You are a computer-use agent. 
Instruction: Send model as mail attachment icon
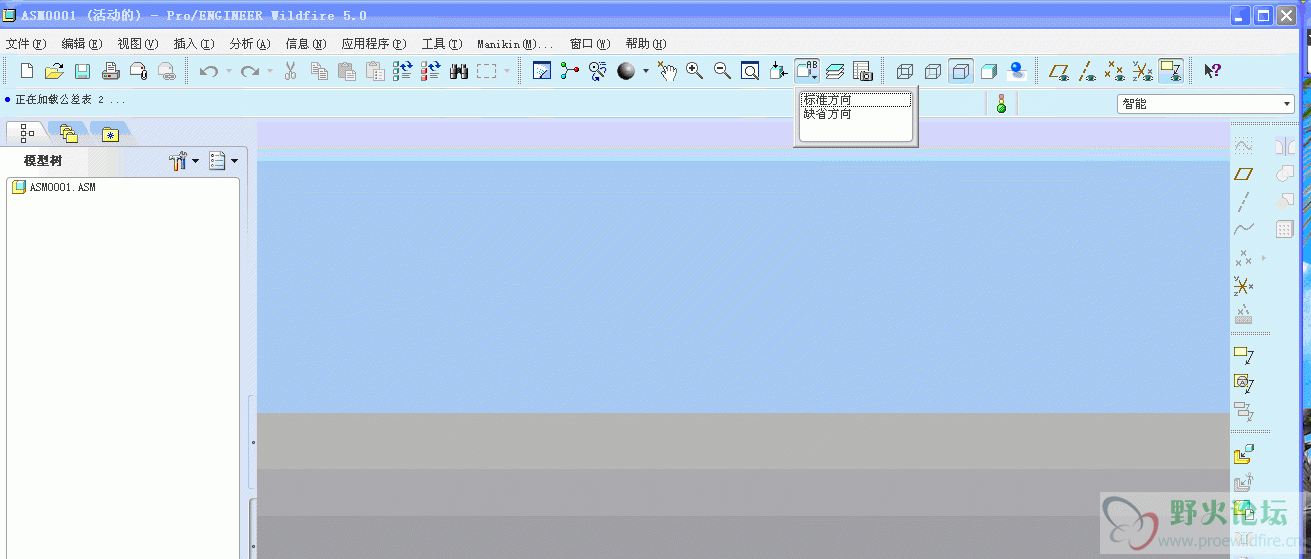pos(139,71)
